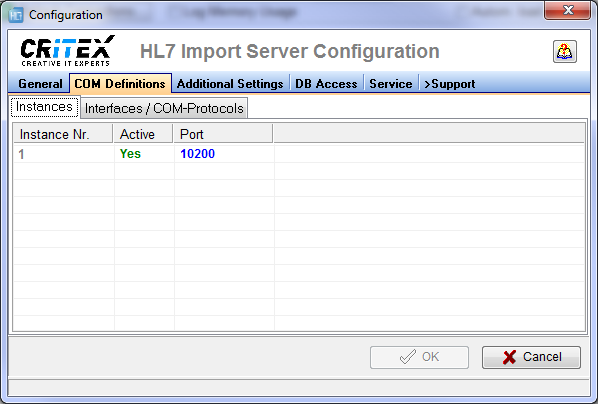Click the CRITEX logo image

tap(68, 51)
